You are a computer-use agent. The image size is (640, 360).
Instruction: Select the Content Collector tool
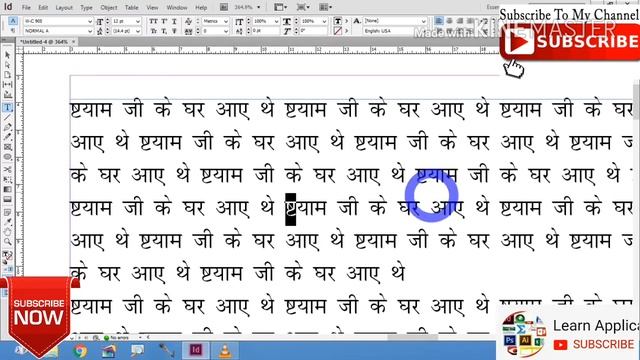click(x=7, y=95)
